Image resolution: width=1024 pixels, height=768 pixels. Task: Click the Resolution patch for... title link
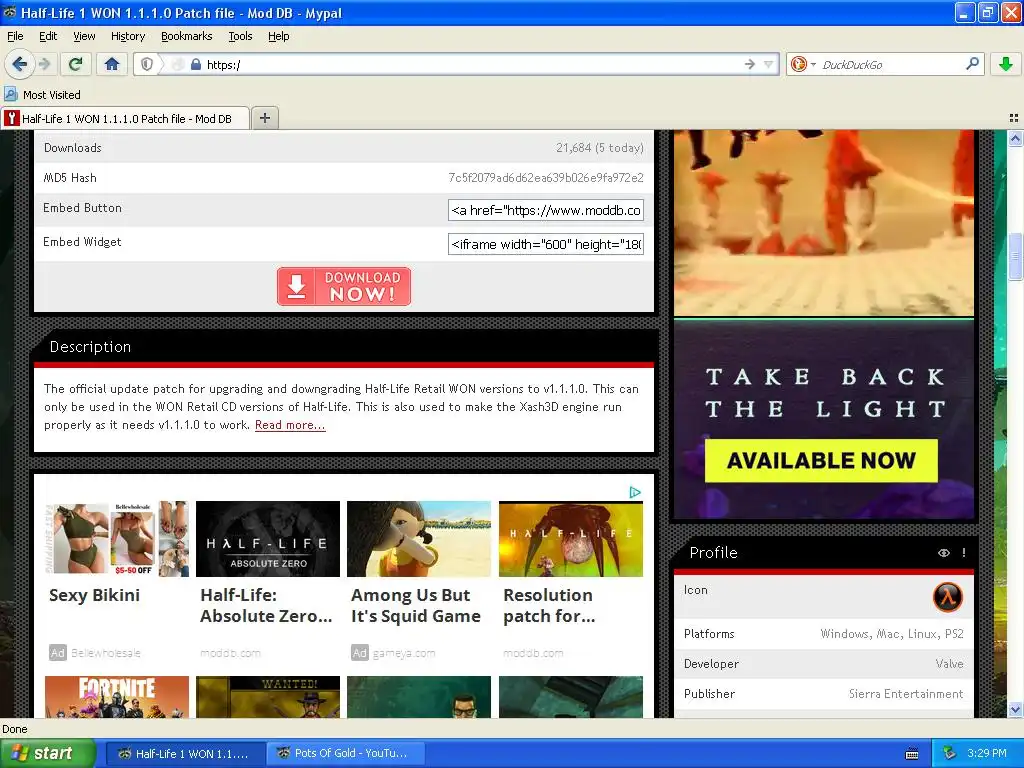[x=549, y=605]
